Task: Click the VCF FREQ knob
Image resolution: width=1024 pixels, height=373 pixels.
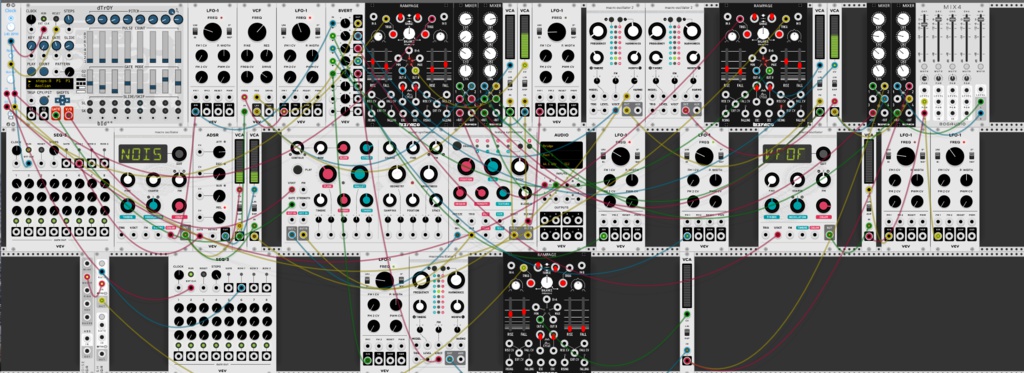Action: (x=257, y=31)
